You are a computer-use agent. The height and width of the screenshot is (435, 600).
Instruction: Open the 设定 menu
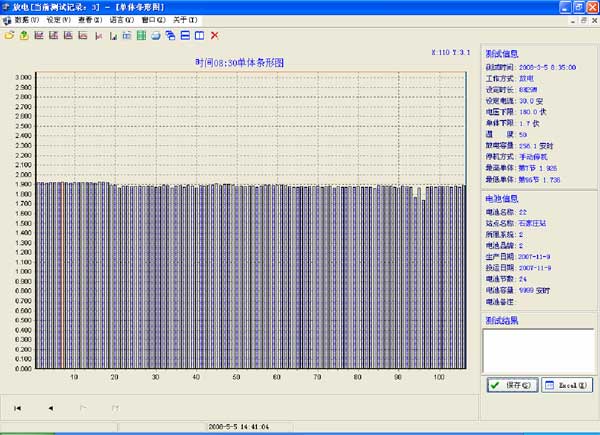pyautogui.click(x=59, y=20)
